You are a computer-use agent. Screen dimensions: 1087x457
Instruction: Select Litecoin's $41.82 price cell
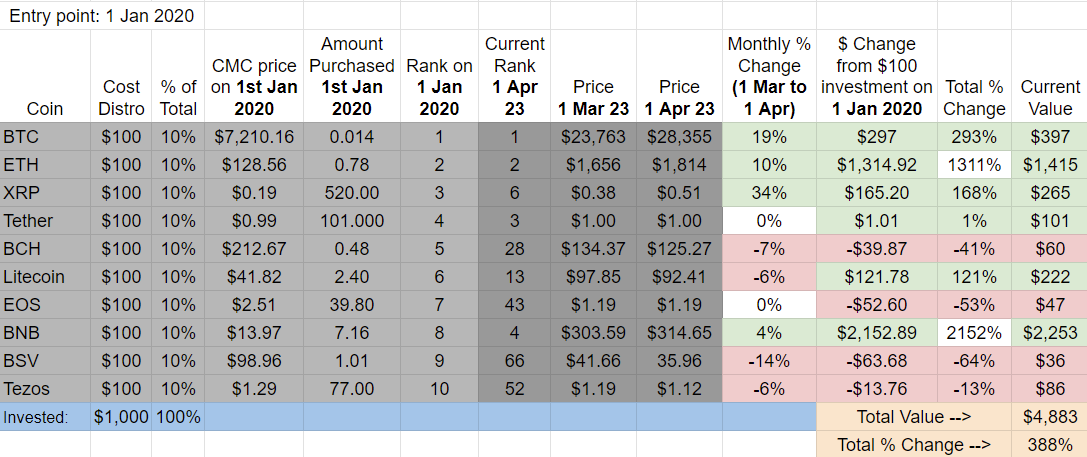tap(254, 277)
